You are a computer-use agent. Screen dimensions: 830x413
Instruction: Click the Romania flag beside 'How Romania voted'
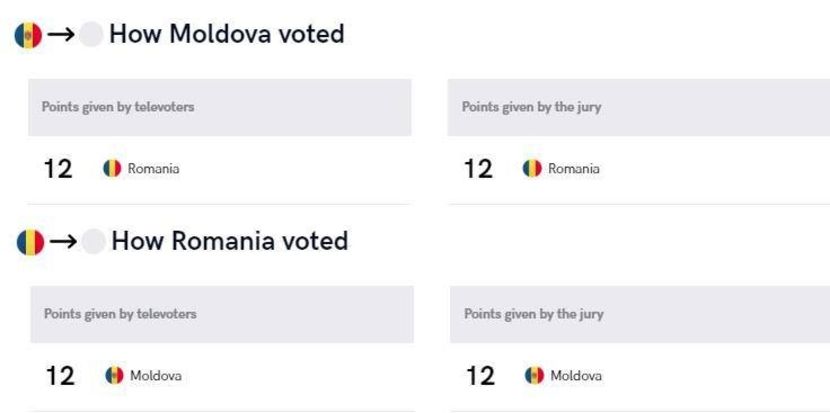(30, 242)
